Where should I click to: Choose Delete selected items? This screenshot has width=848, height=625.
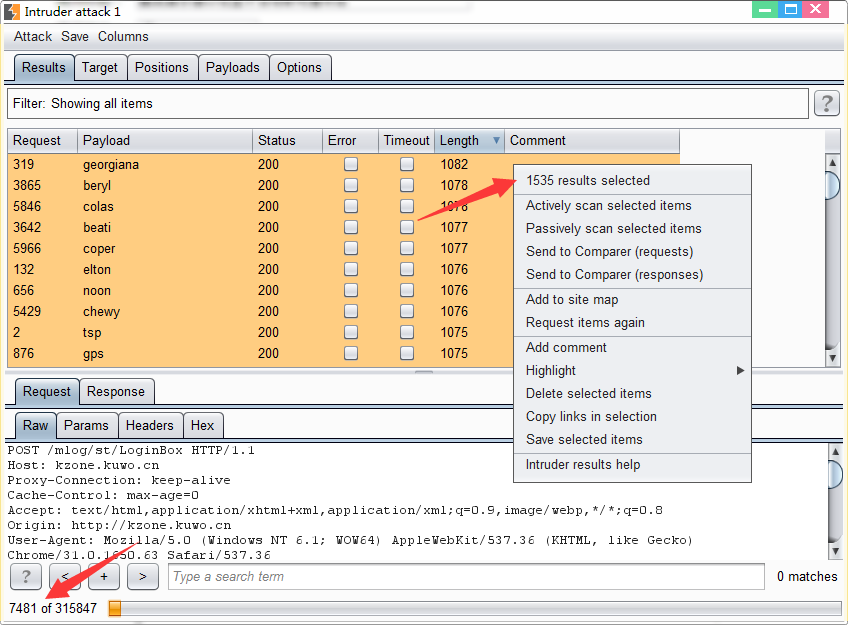632,394
